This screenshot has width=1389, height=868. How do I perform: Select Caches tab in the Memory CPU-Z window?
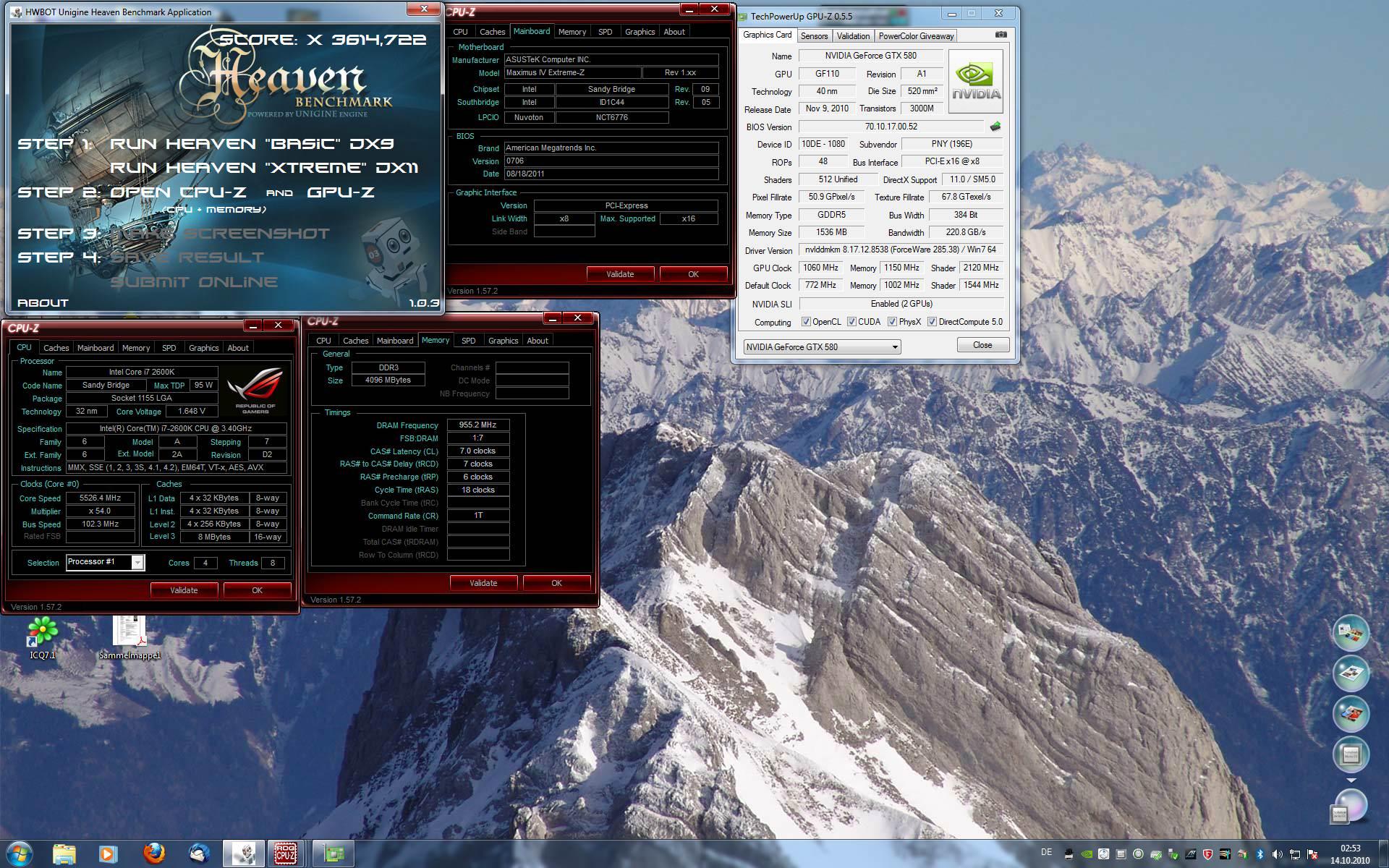click(x=355, y=341)
